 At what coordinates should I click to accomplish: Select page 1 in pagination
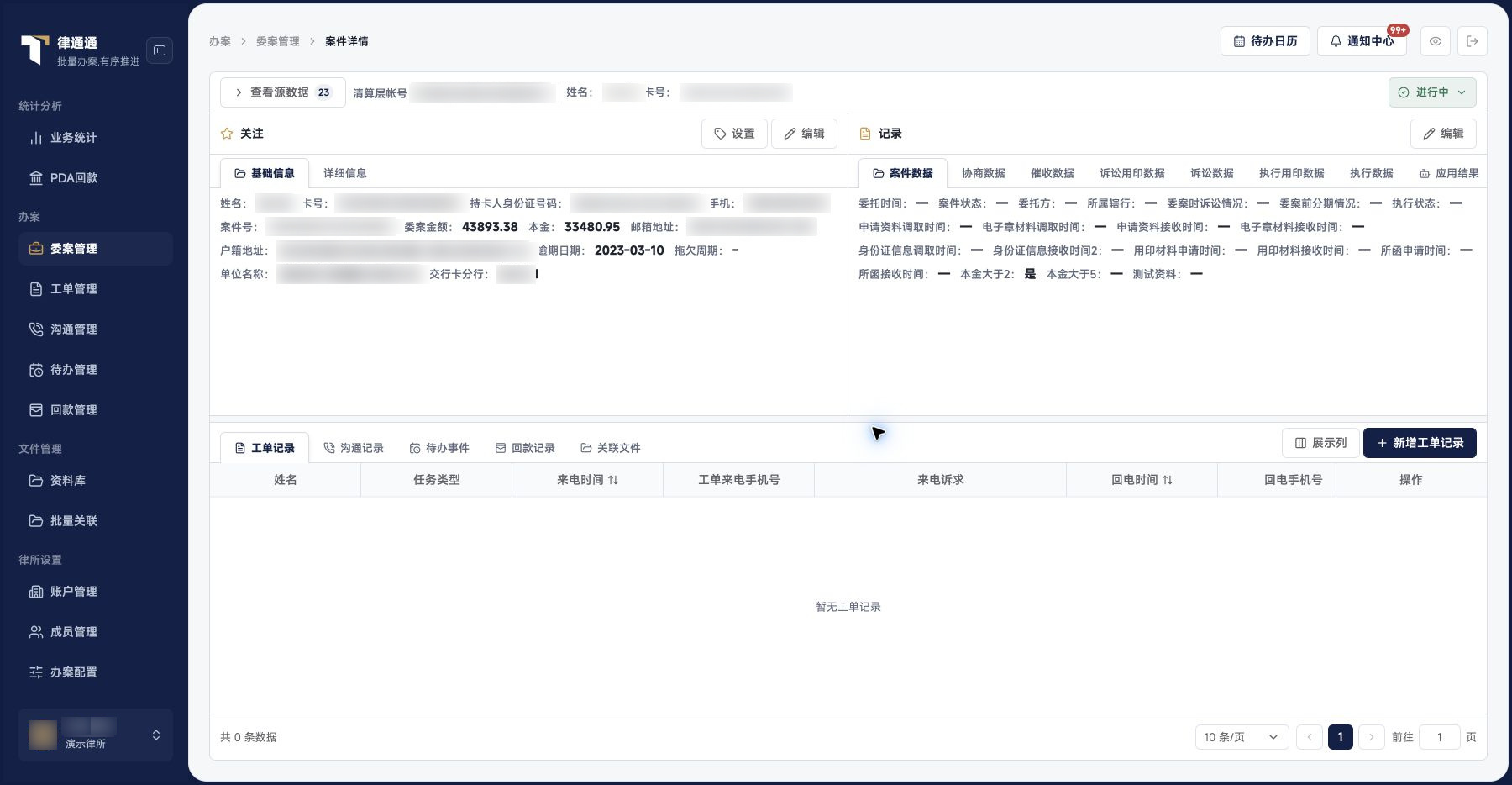(x=1341, y=737)
